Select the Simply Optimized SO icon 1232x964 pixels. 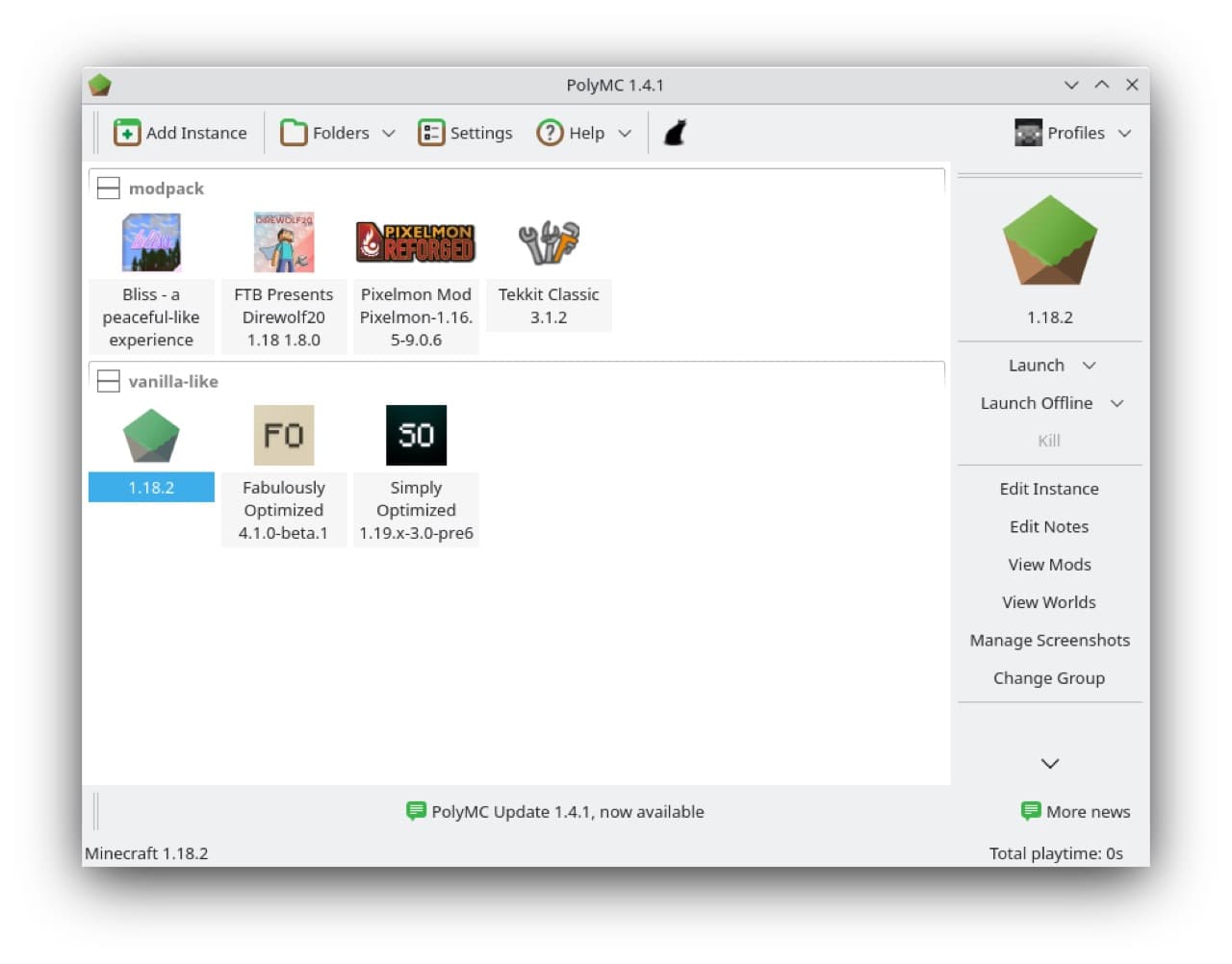click(416, 436)
